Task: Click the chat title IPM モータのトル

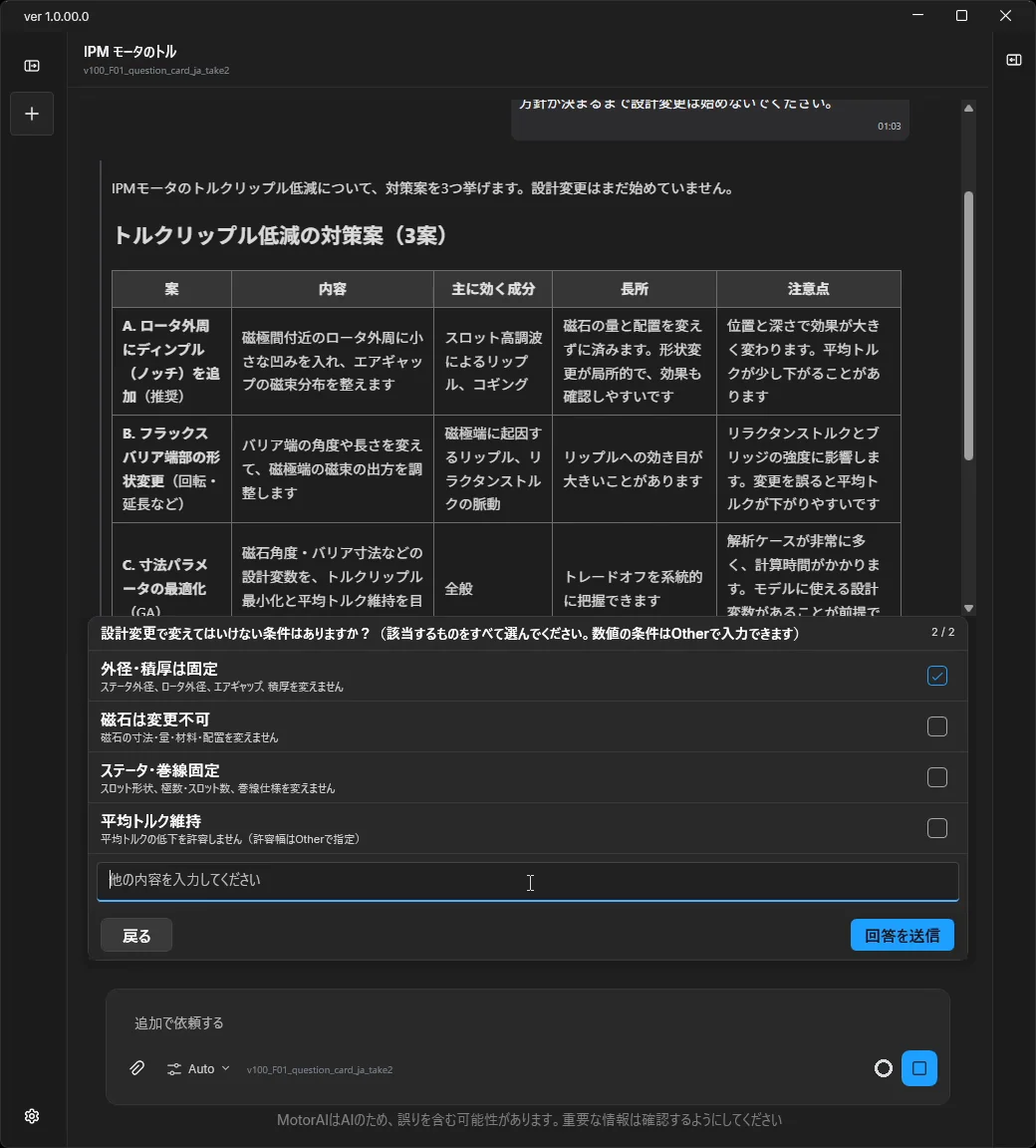Action: [x=130, y=51]
